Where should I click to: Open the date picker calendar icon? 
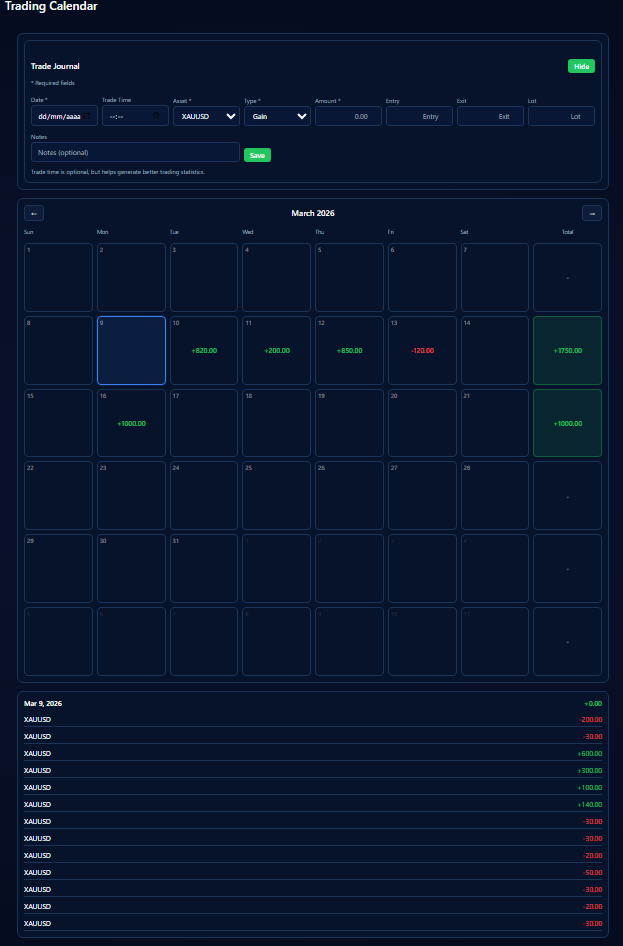88,116
